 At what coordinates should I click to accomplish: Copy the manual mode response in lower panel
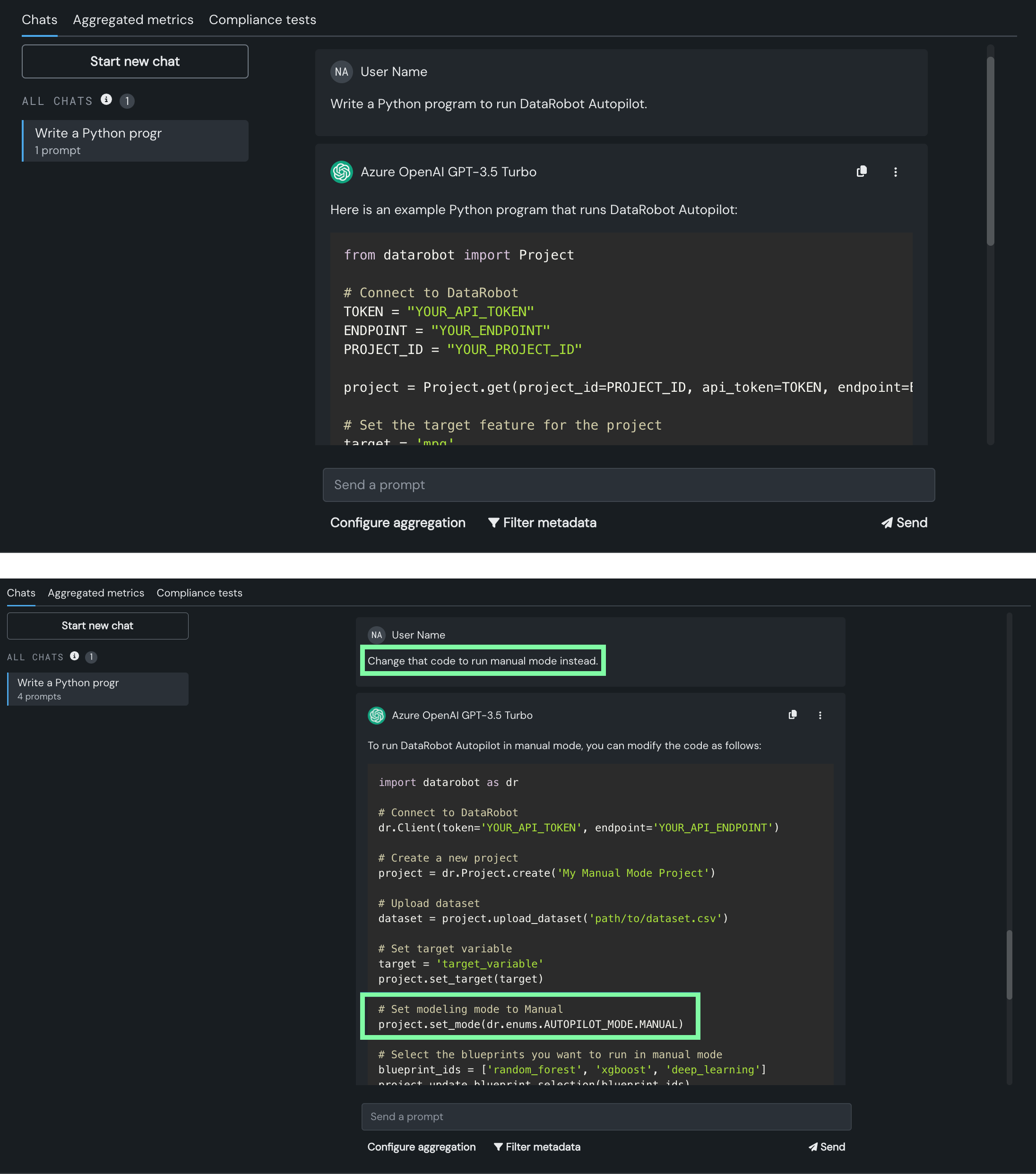(793, 715)
